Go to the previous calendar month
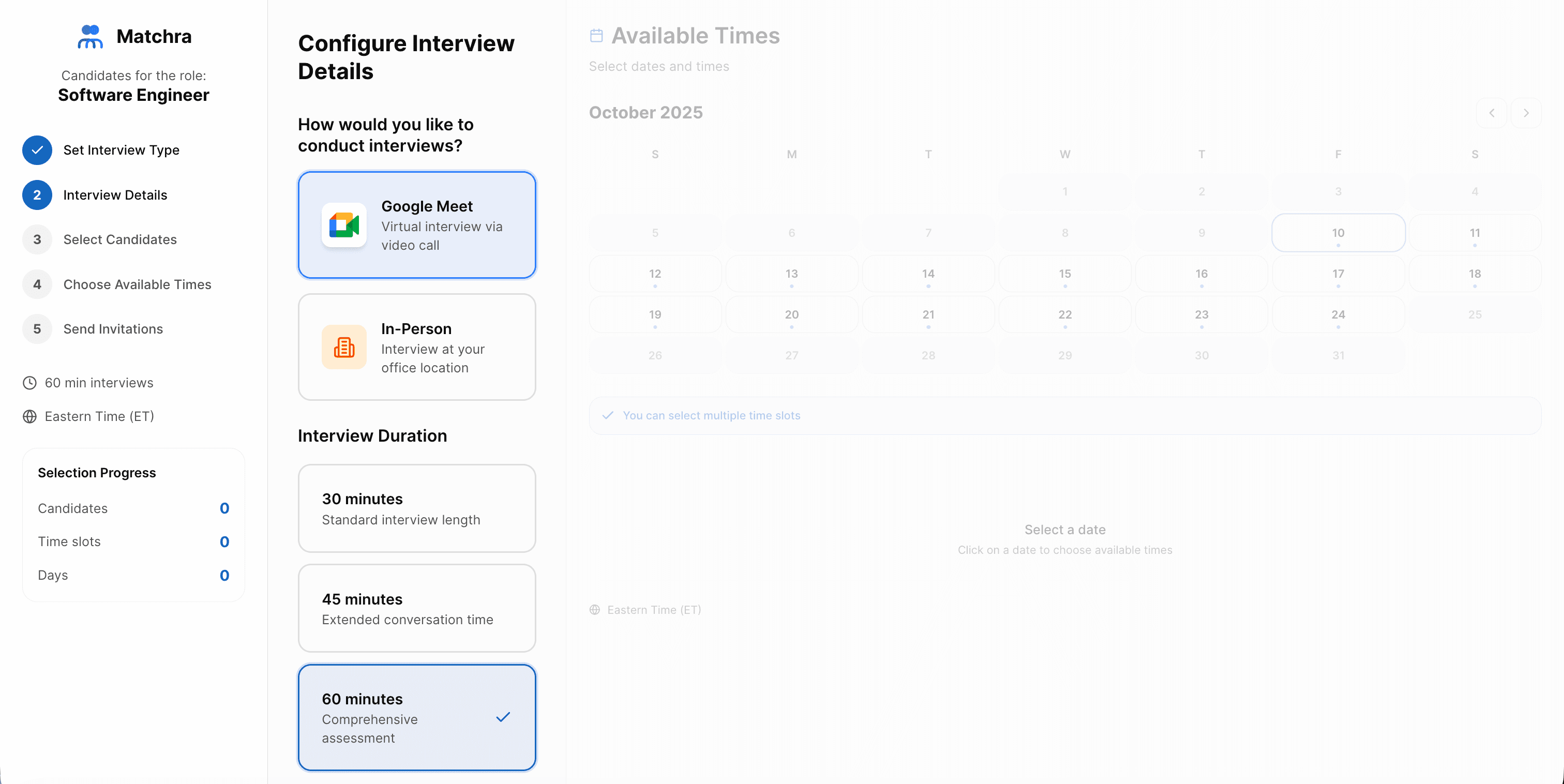Image resolution: width=1564 pixels, height=784 pixels. point(1491,113)
